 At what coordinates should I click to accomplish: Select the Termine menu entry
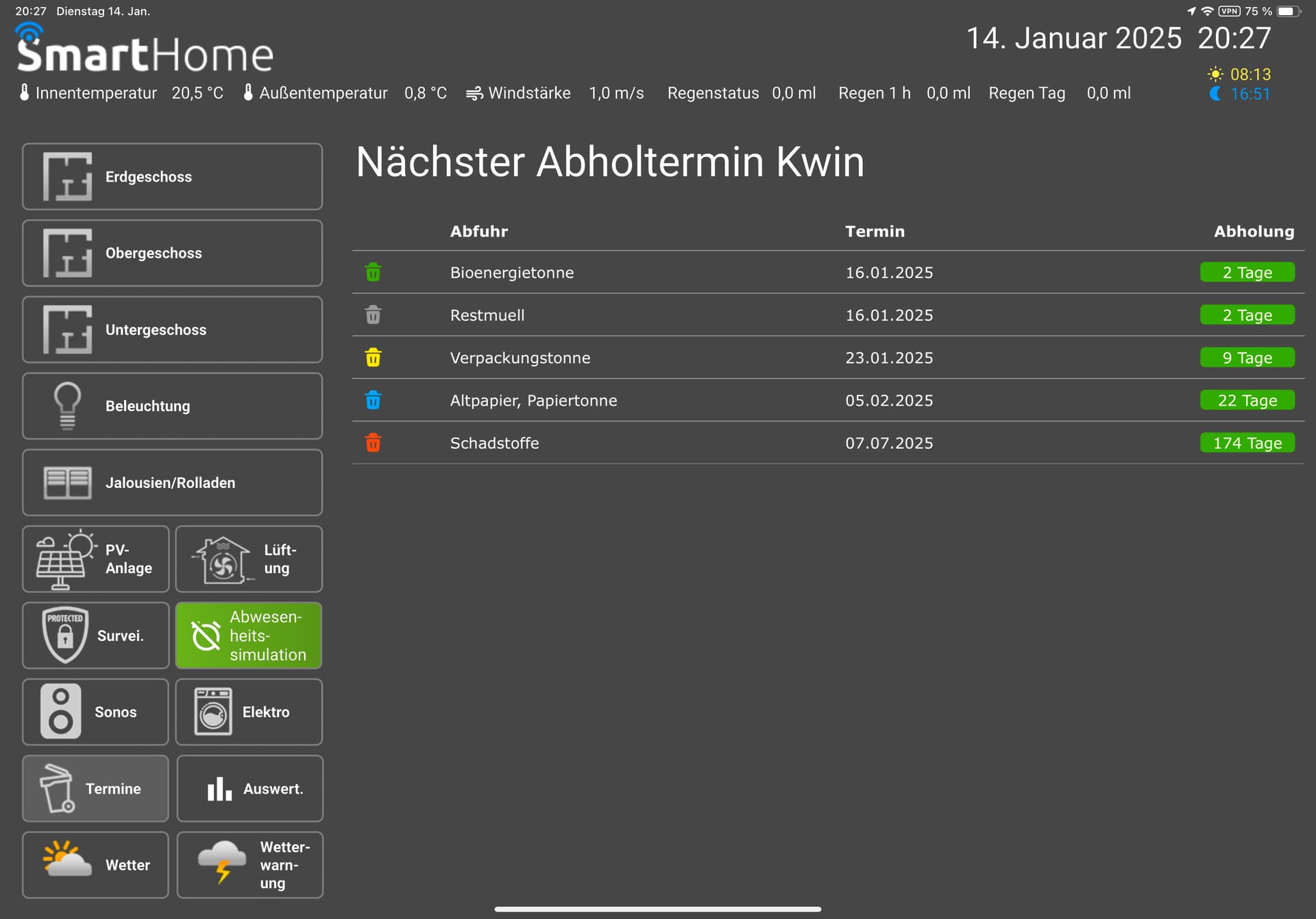pyautogui.click(x=95, y=788)
